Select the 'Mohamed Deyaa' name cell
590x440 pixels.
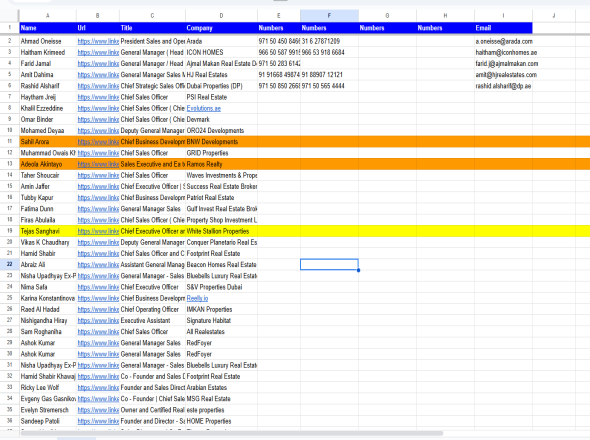point(48,131)
